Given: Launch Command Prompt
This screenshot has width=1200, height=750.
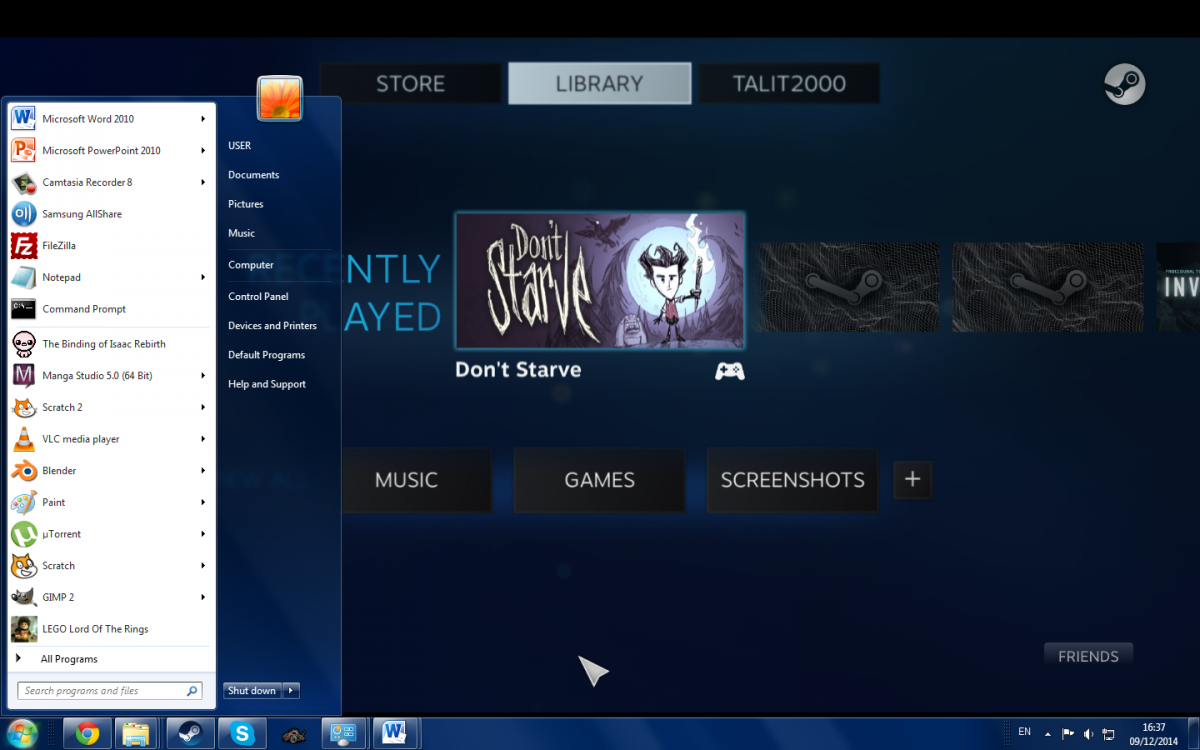Looking at the screenshot, I should 110,309.
